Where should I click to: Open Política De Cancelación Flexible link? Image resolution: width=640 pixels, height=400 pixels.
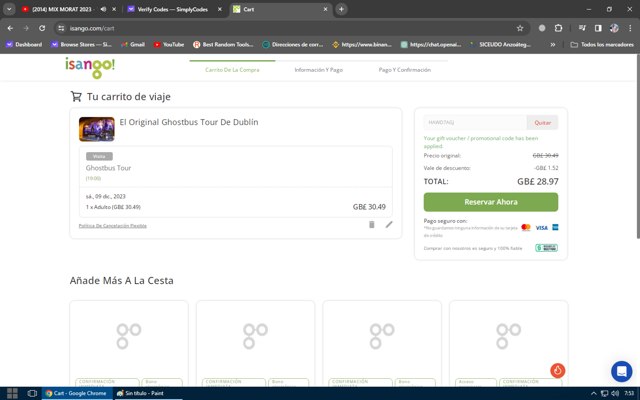(113, 226)
